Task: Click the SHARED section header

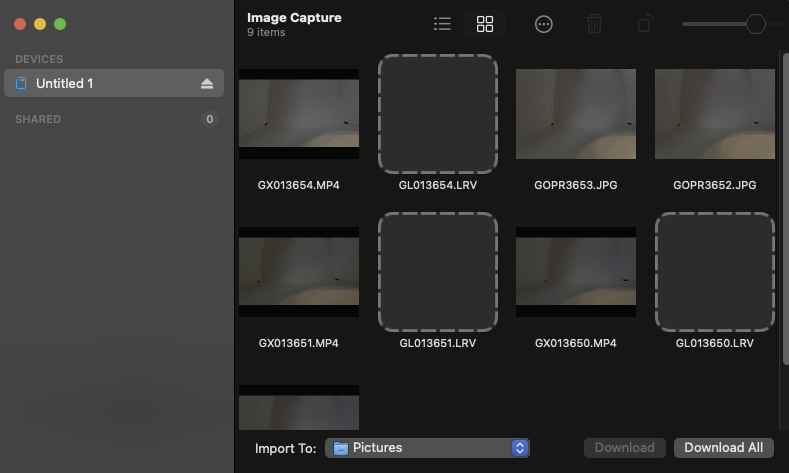Action: (x=38, y=119)
